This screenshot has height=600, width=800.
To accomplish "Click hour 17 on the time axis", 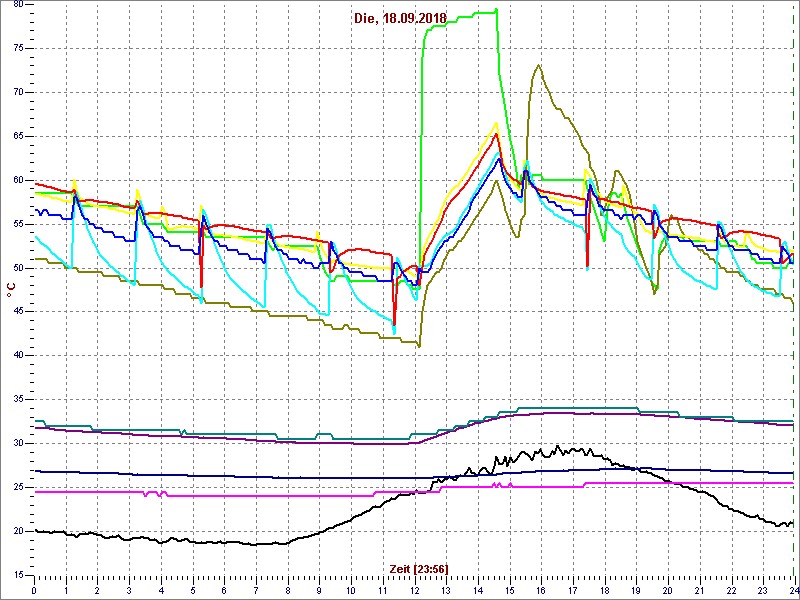I will (x=572, y=591).
